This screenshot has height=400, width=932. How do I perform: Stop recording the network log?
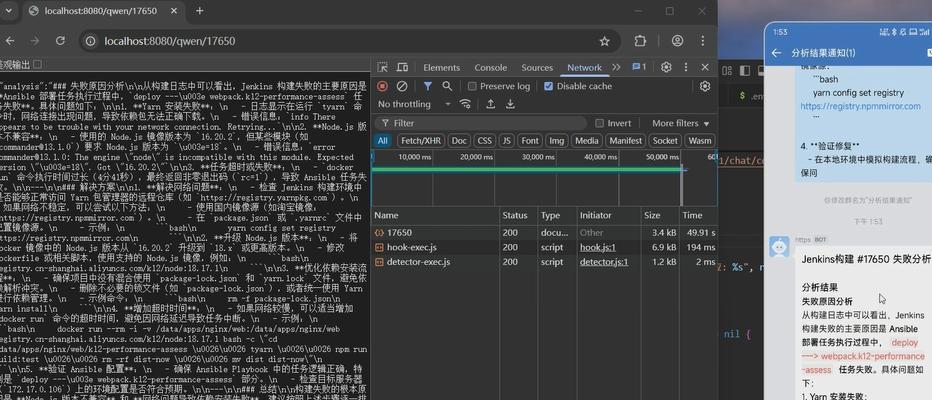pos(382,86)
